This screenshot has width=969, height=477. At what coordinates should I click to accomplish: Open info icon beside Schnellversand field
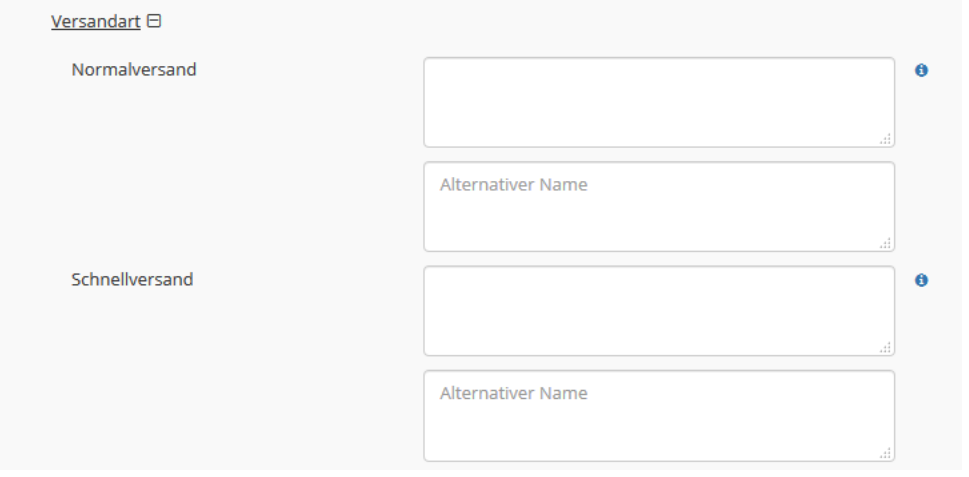921,281
